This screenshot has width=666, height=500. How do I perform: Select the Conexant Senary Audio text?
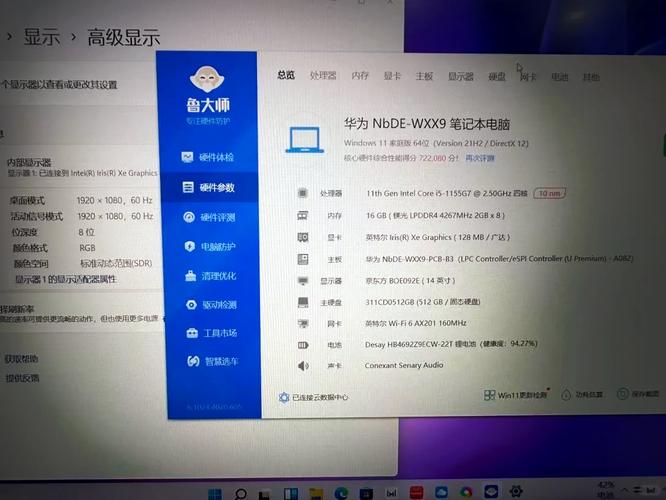pyautogui.click(x=404, y=365)
